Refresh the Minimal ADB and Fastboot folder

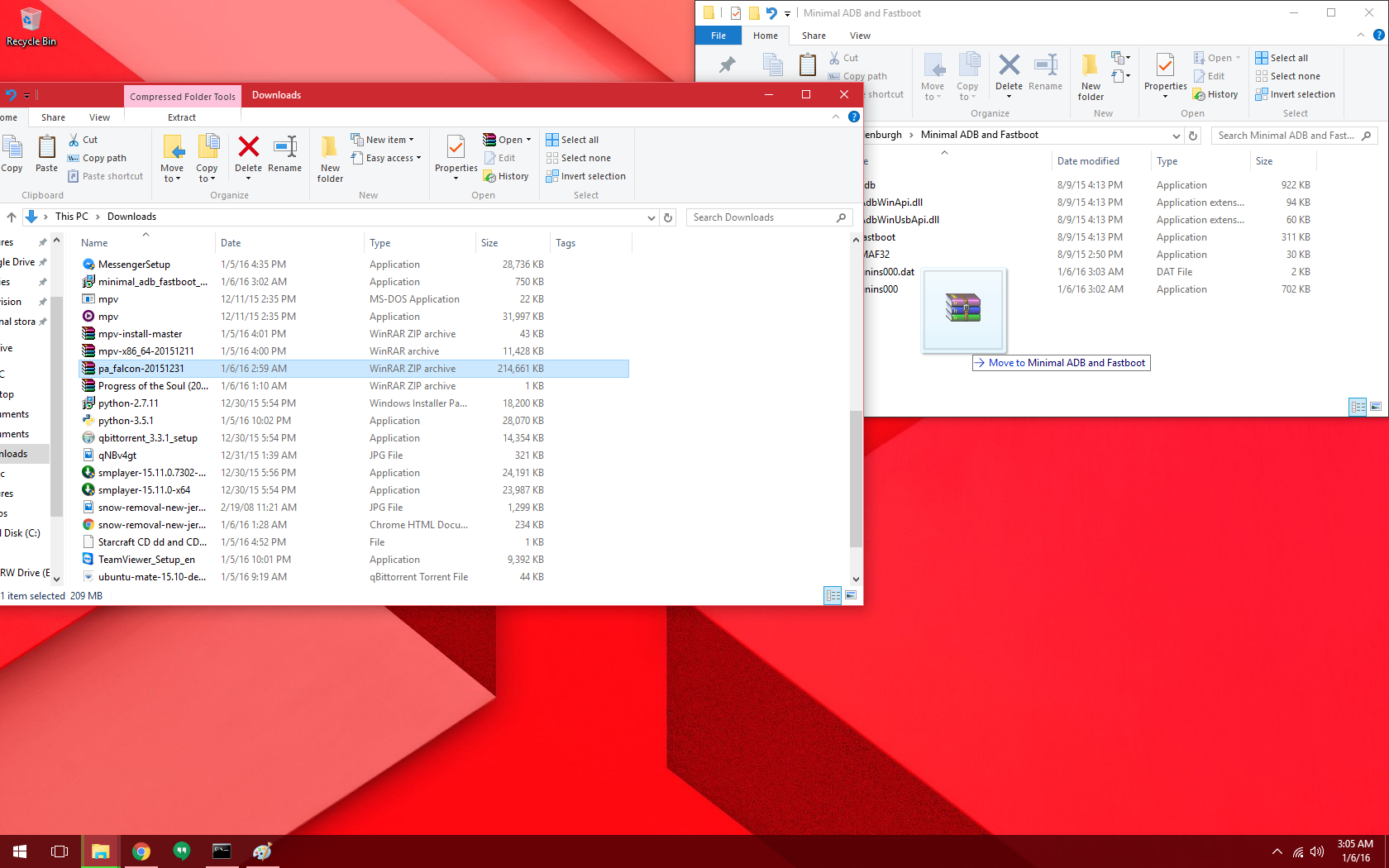pyautogui.click(x=1193, y=136)
